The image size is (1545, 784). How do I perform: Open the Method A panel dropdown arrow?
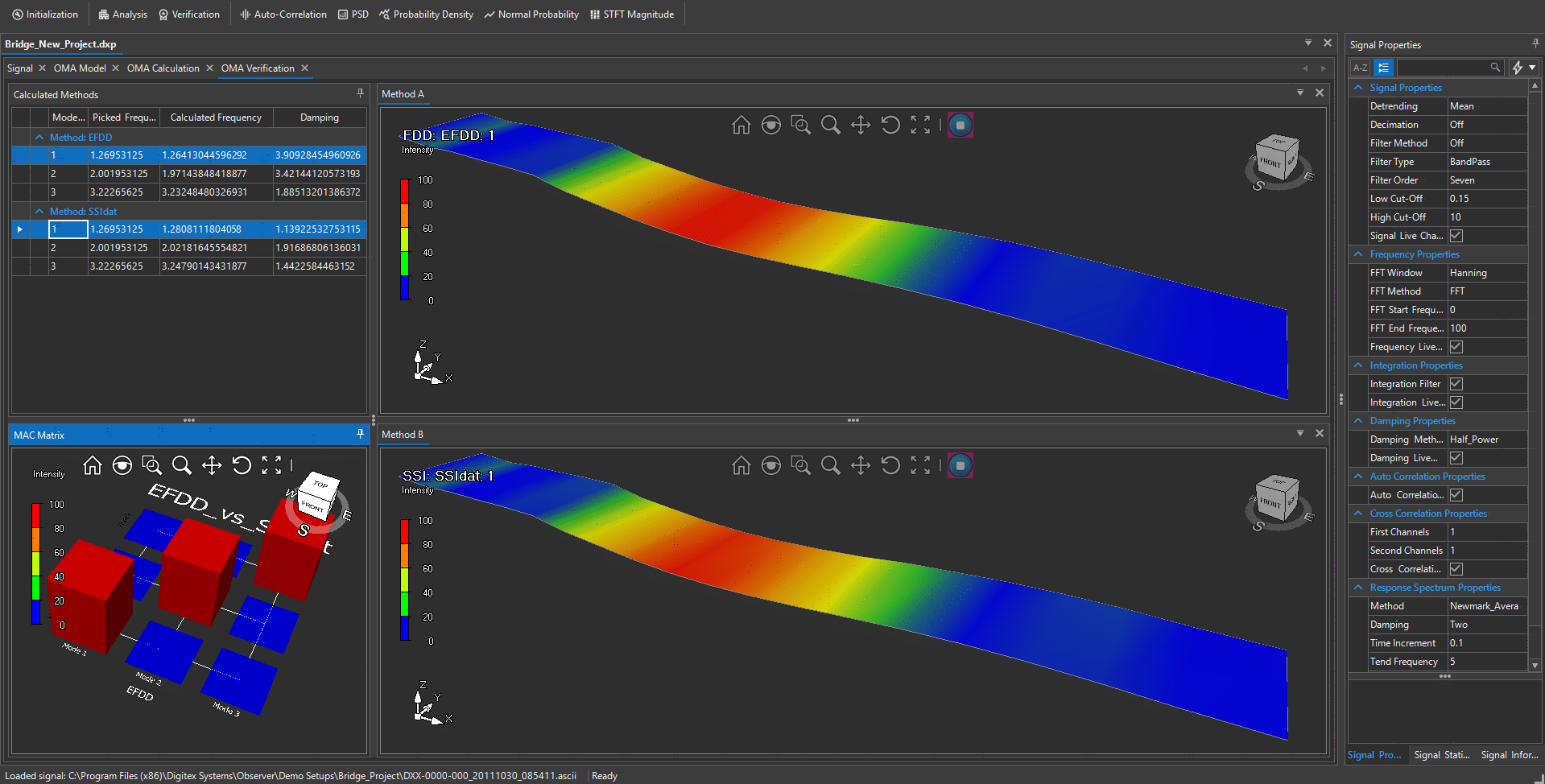[x=1299, y=93]
